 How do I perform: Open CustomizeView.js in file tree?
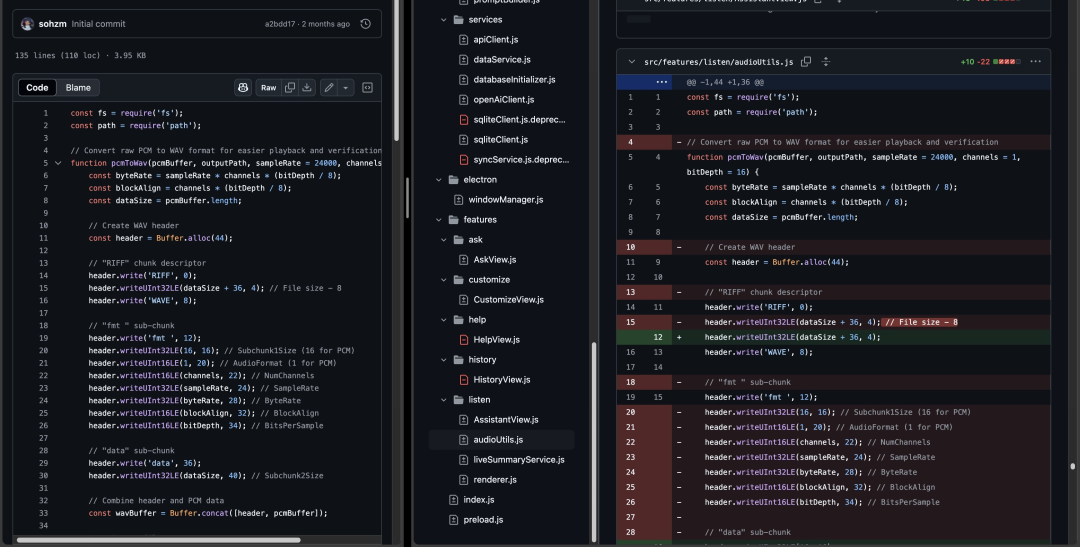pos(508,300)
